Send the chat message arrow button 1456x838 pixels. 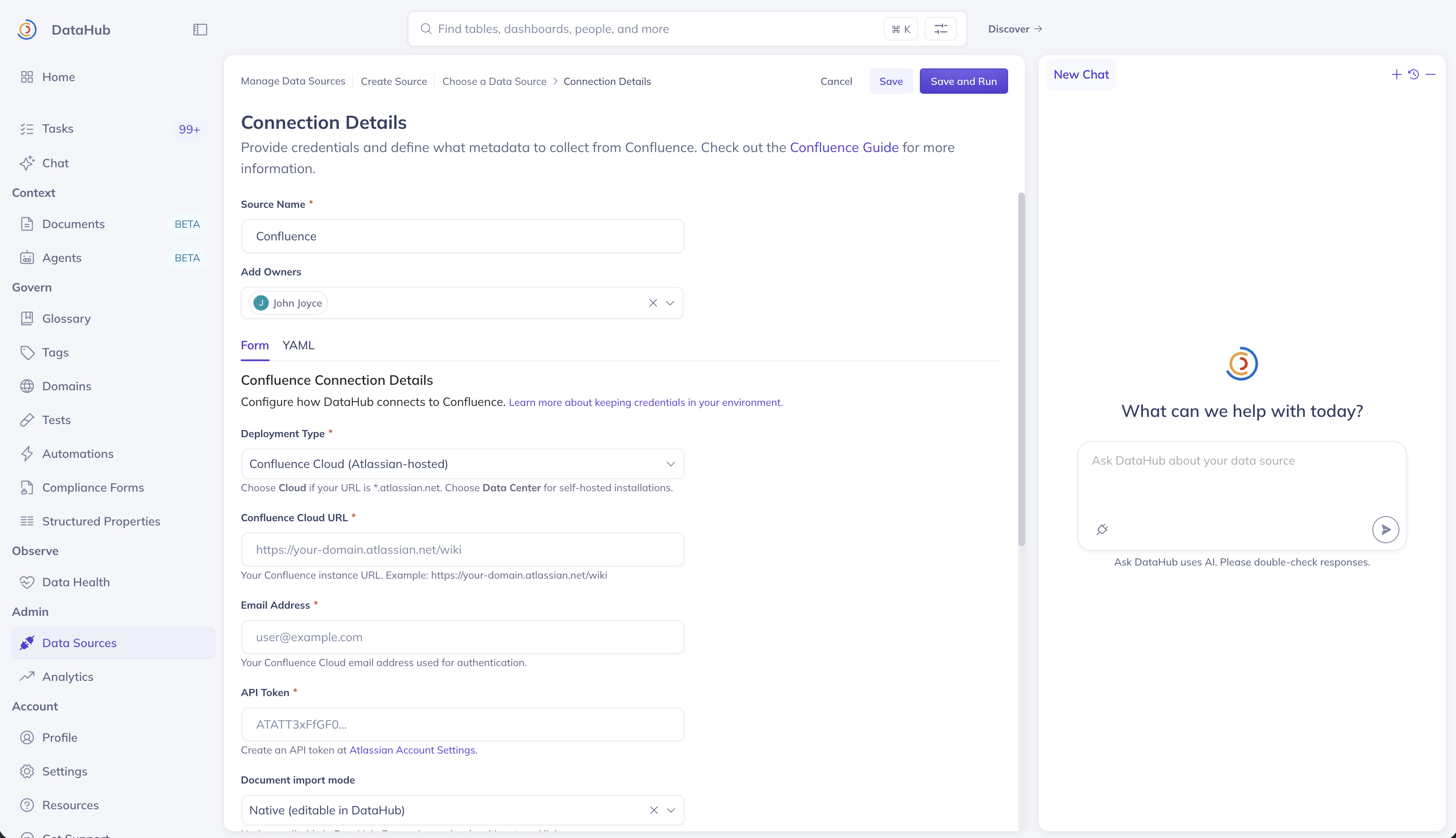[x=1385, y=530]
